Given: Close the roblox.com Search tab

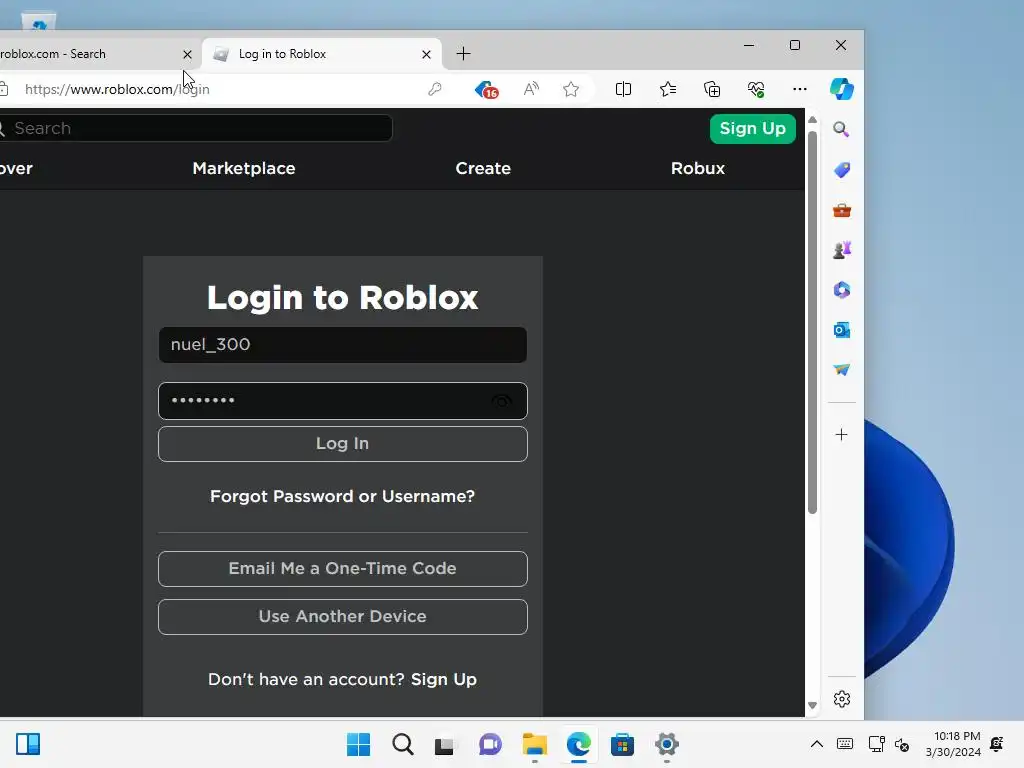Looking at the screenshot, I should click(x=187, y=54).
